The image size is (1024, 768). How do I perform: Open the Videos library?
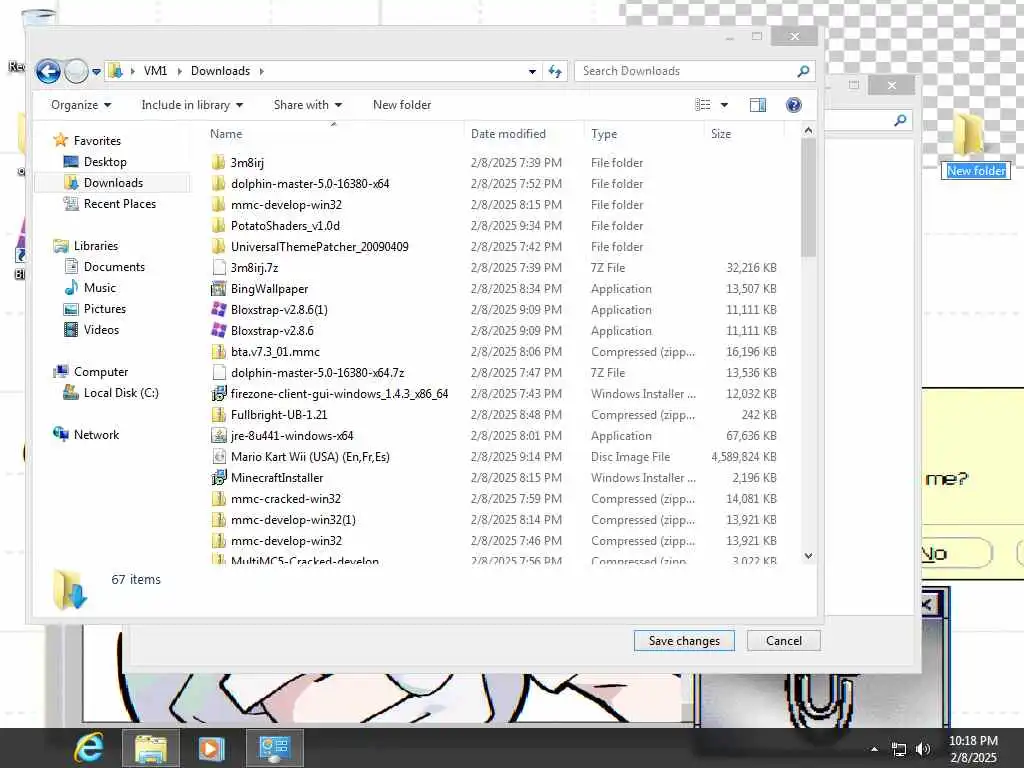pyautogui.click(x=101, y=330)
